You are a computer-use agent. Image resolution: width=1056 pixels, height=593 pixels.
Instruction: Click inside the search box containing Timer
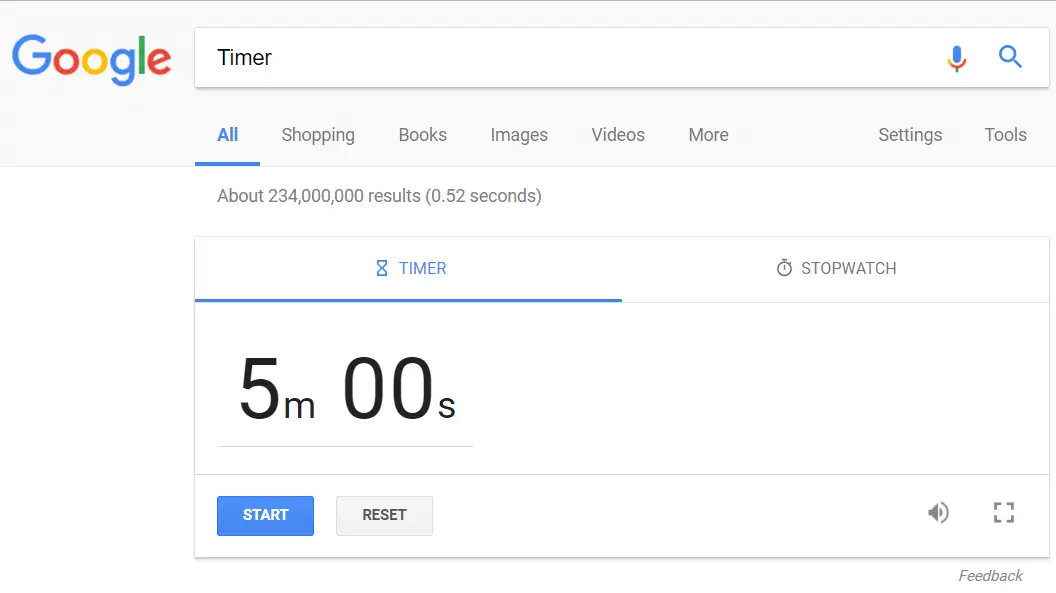(x=566, y=58)
